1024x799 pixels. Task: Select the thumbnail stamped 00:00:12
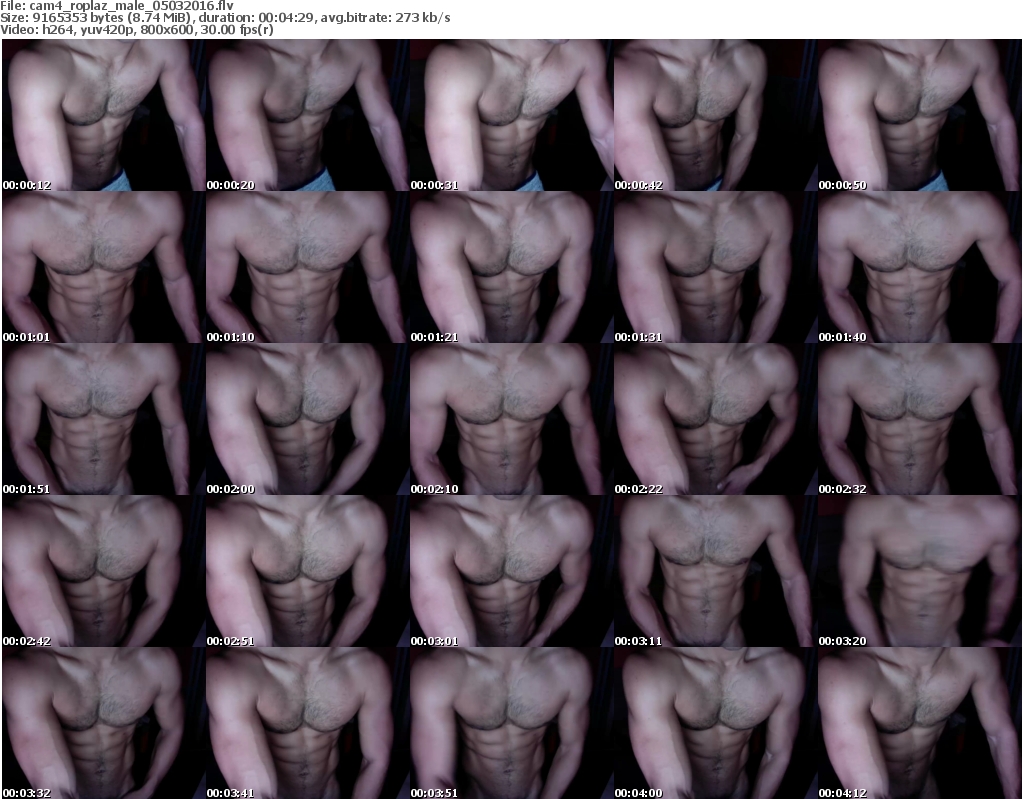(x=104, y=115)
